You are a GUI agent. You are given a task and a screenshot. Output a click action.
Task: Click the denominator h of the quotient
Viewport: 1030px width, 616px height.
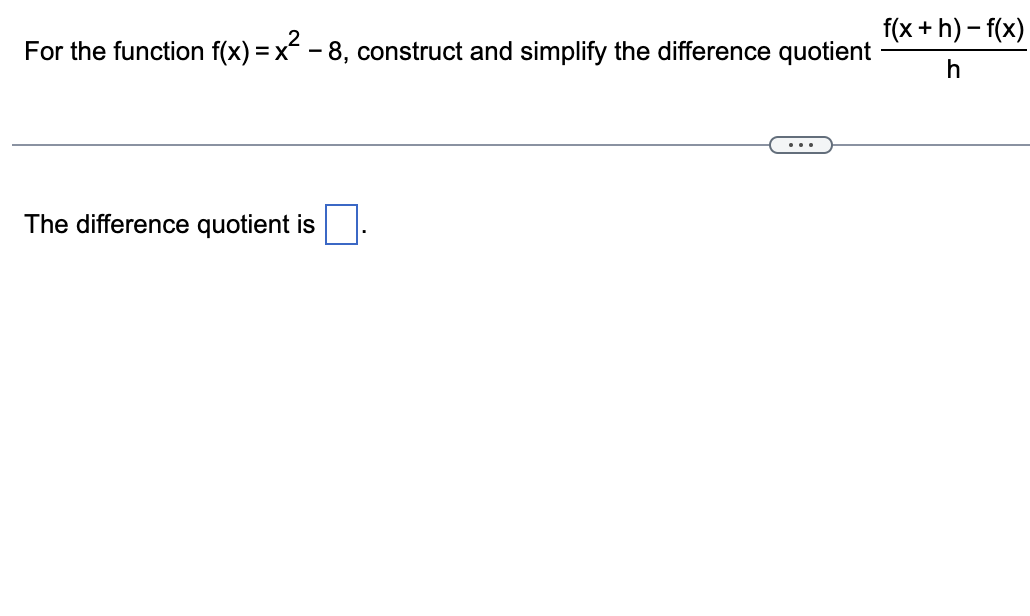pyautogui.click(x=952, y=70)
